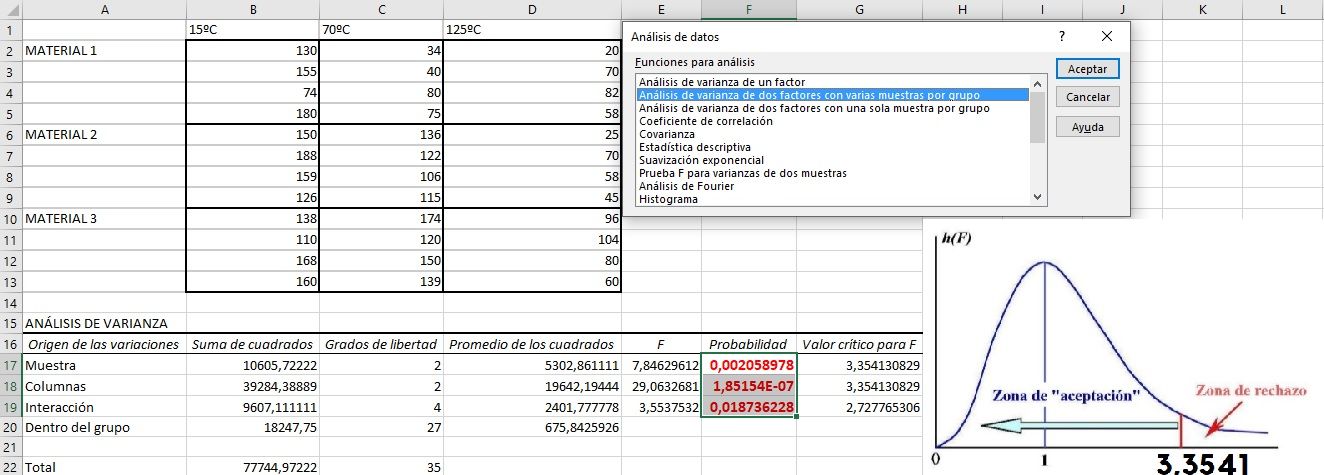This screenshot has height=475, width=1324.
Task: Click probability cell 0,002058978
Action: (749, 365)
